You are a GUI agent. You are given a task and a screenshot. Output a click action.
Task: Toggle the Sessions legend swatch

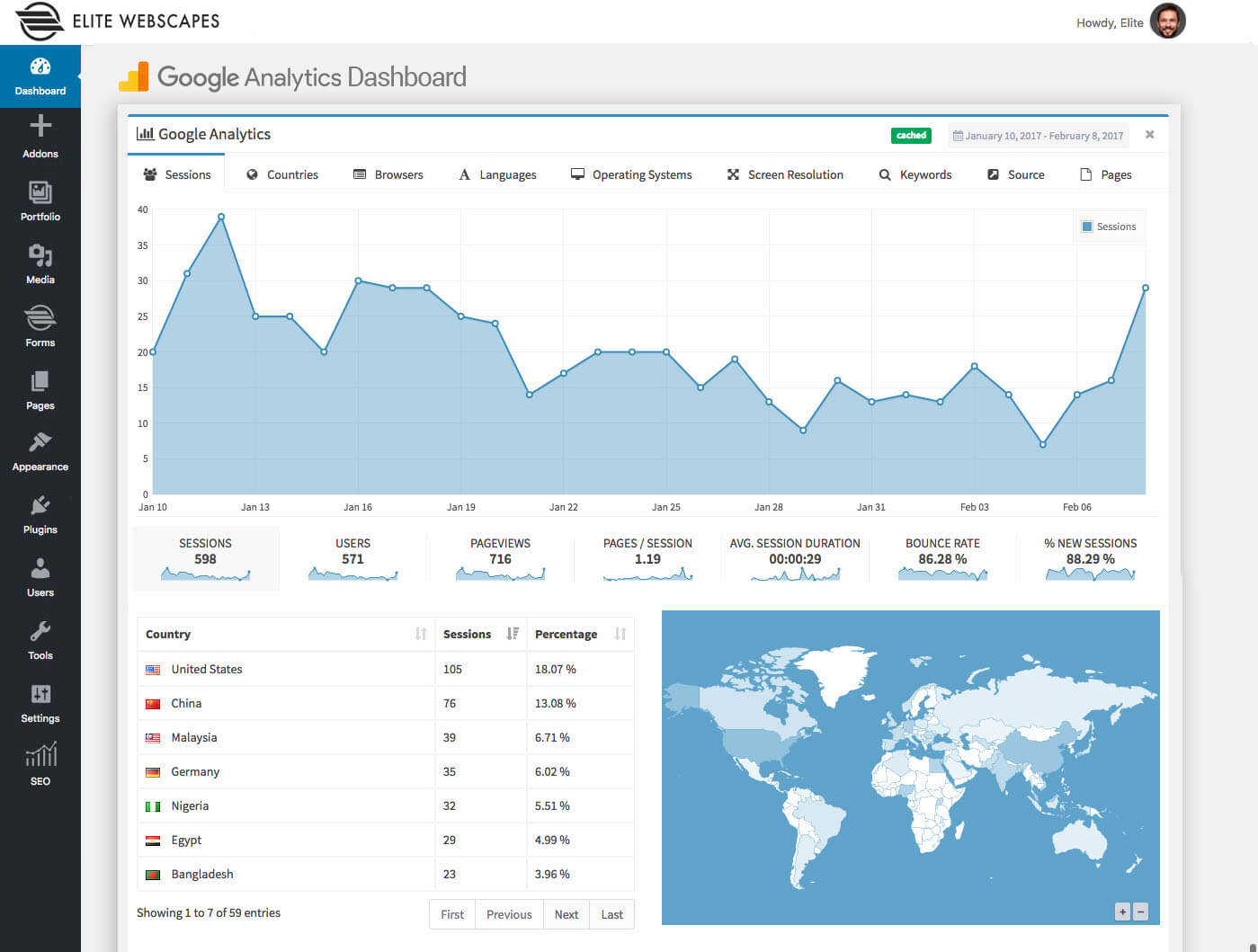click(x=1087, y=227)
